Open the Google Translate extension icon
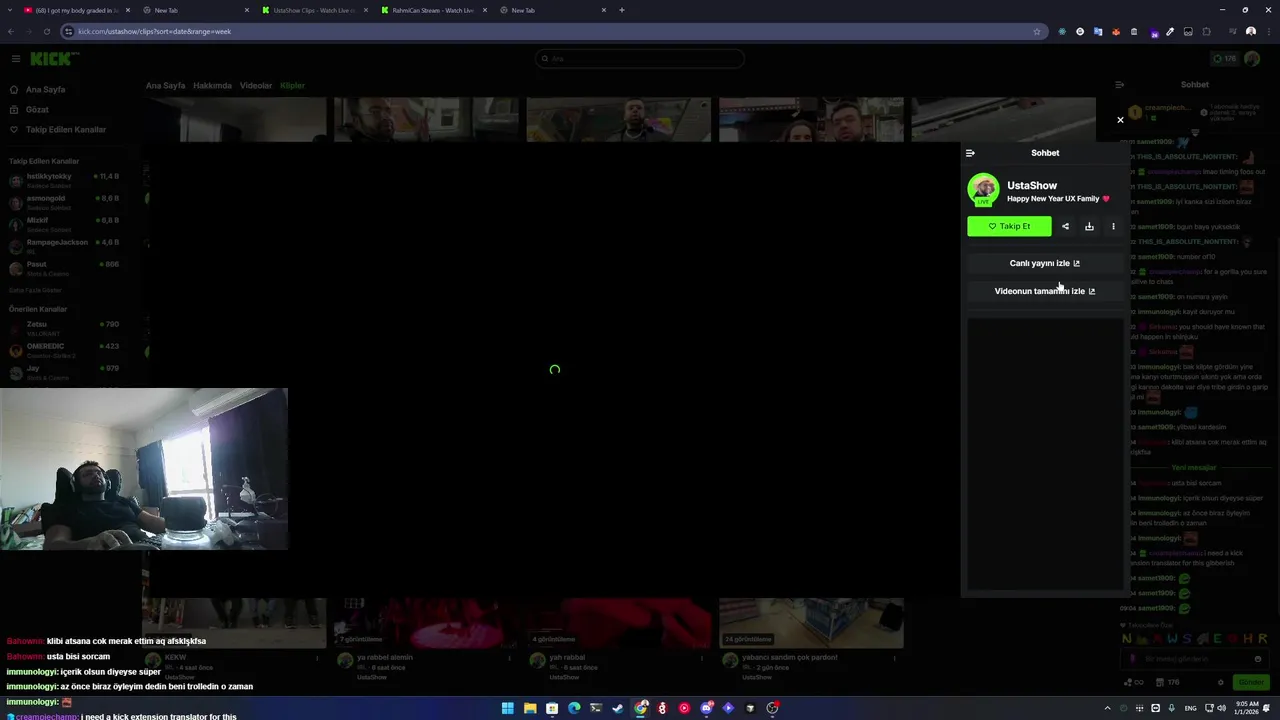Screen dimensions: 1280x720 [x=1098, y=32]
